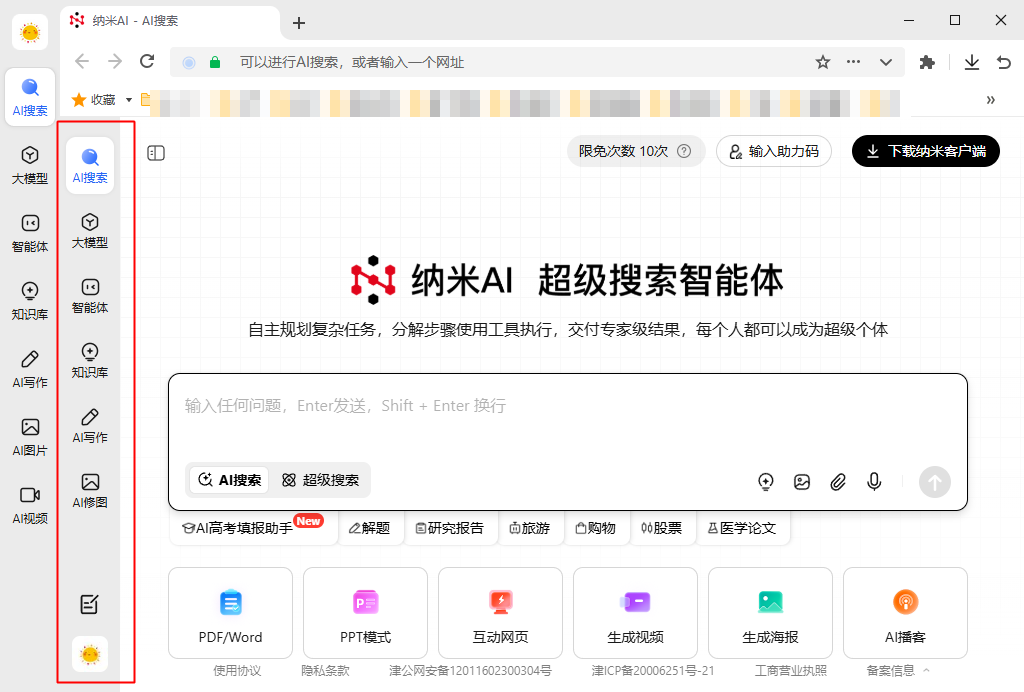Open AI视频 in the browser sidebar
The image size is (1024, 692).
30,505
